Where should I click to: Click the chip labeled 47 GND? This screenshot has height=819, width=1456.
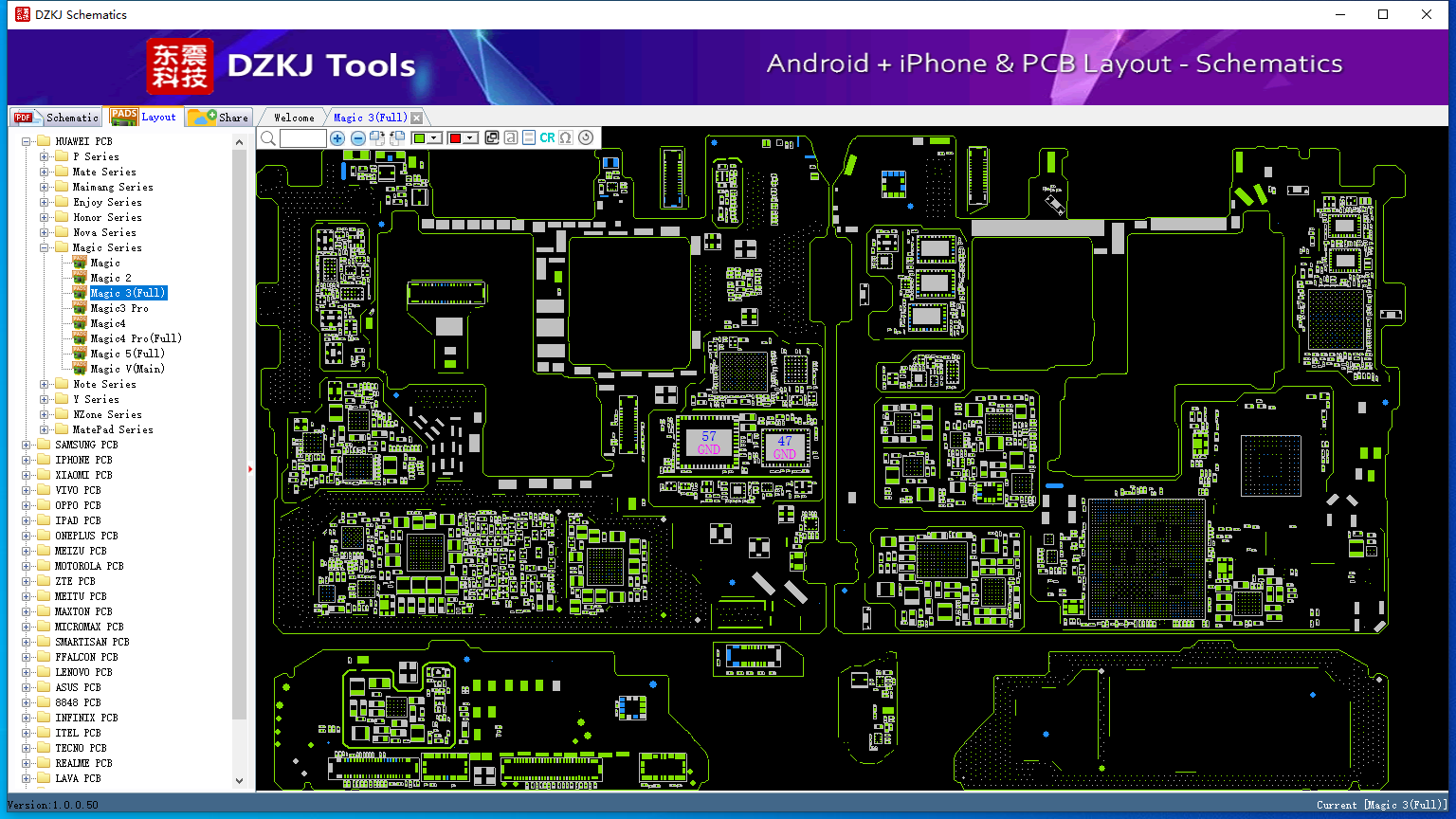point(785,446)
